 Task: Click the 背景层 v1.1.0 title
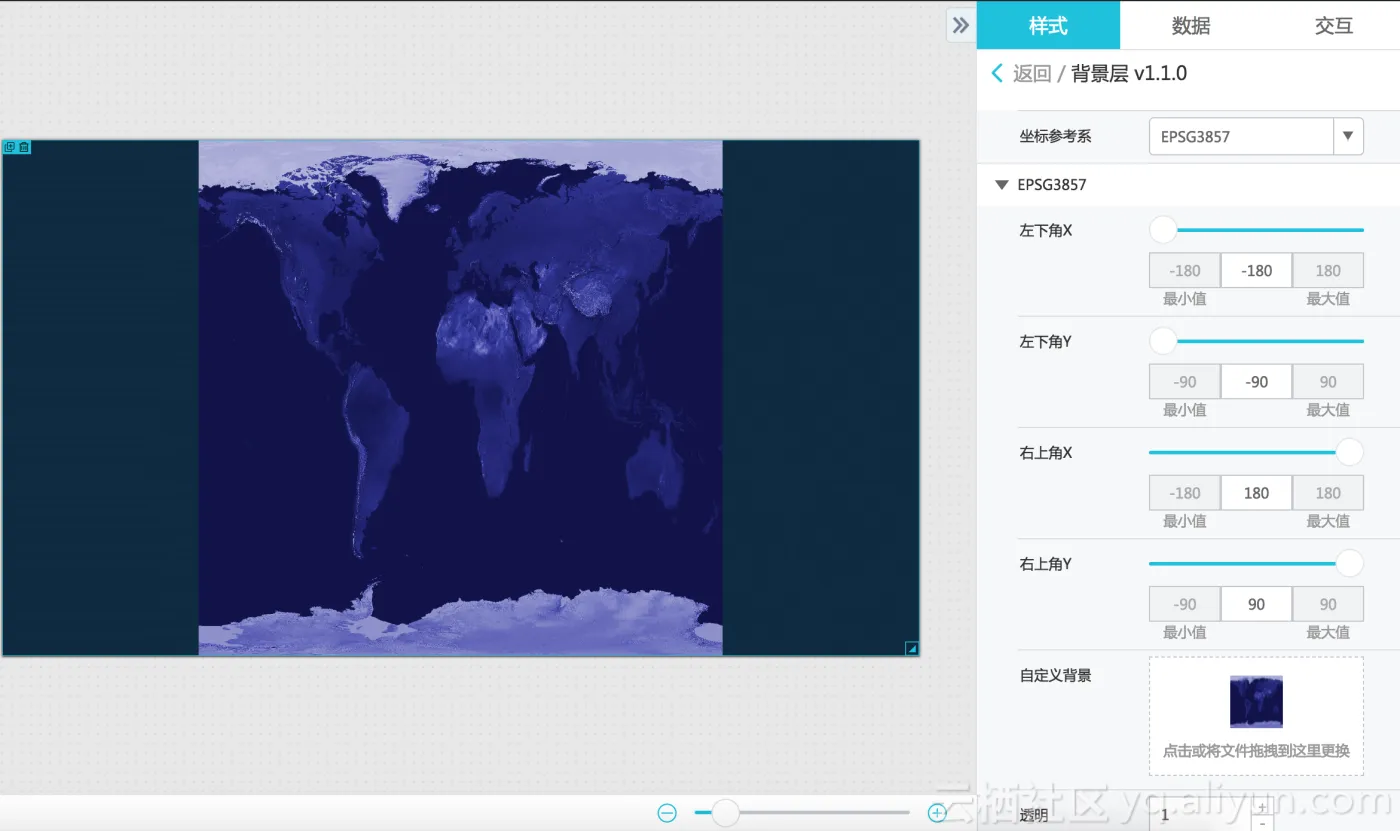tap(1129, 73)
